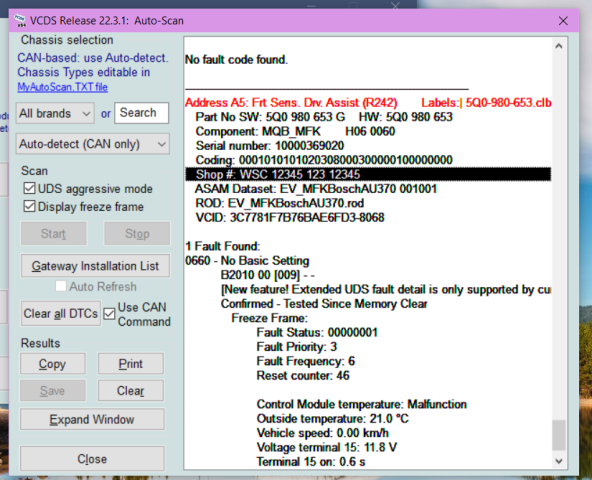Click the results pane scrollbar thumb
592x480 pixels.
pyautogui.click(x=559, y=435)
